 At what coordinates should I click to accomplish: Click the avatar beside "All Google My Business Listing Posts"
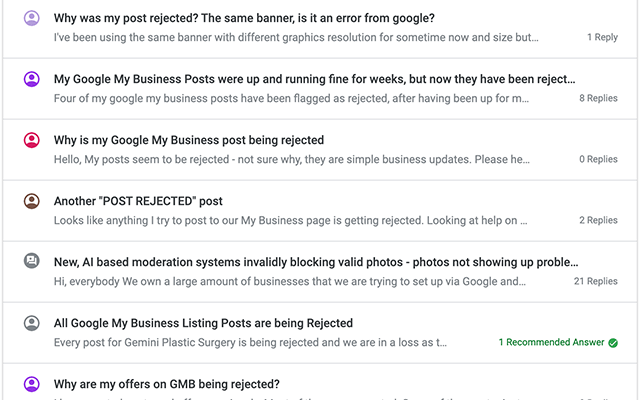31,323
